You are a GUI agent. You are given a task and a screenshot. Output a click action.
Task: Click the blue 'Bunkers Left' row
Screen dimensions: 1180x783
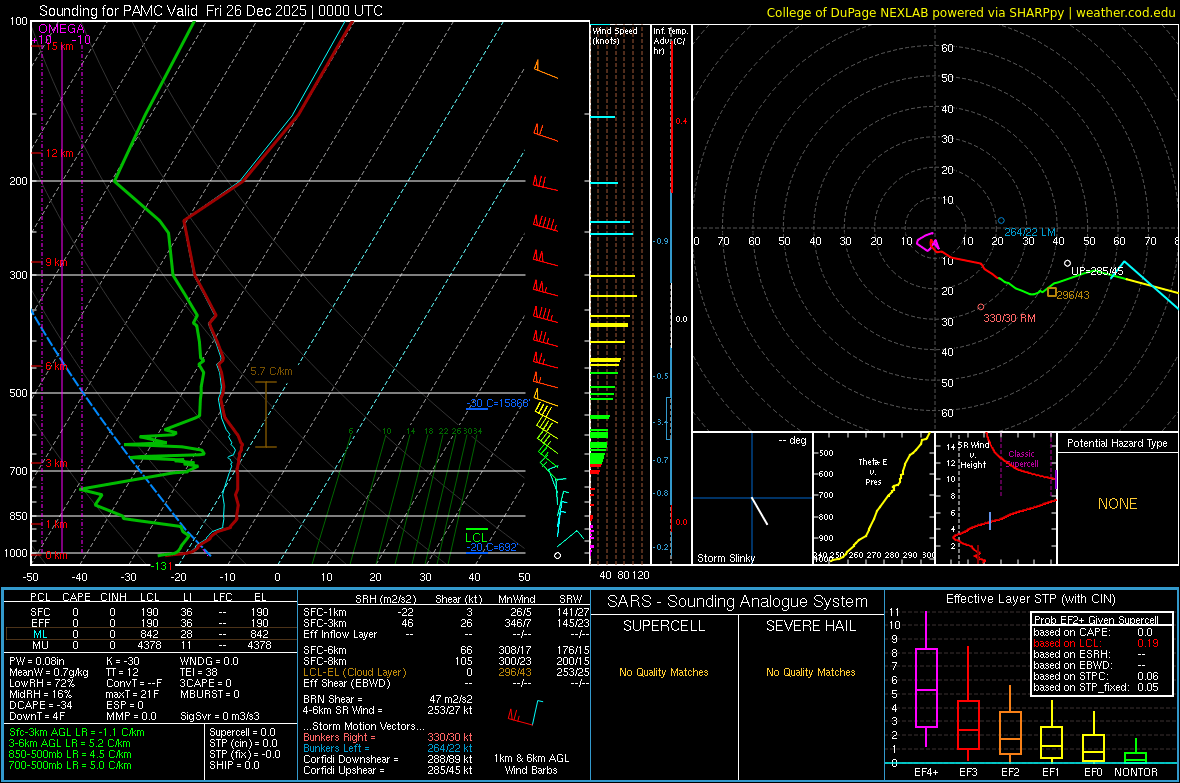[388, 748]
